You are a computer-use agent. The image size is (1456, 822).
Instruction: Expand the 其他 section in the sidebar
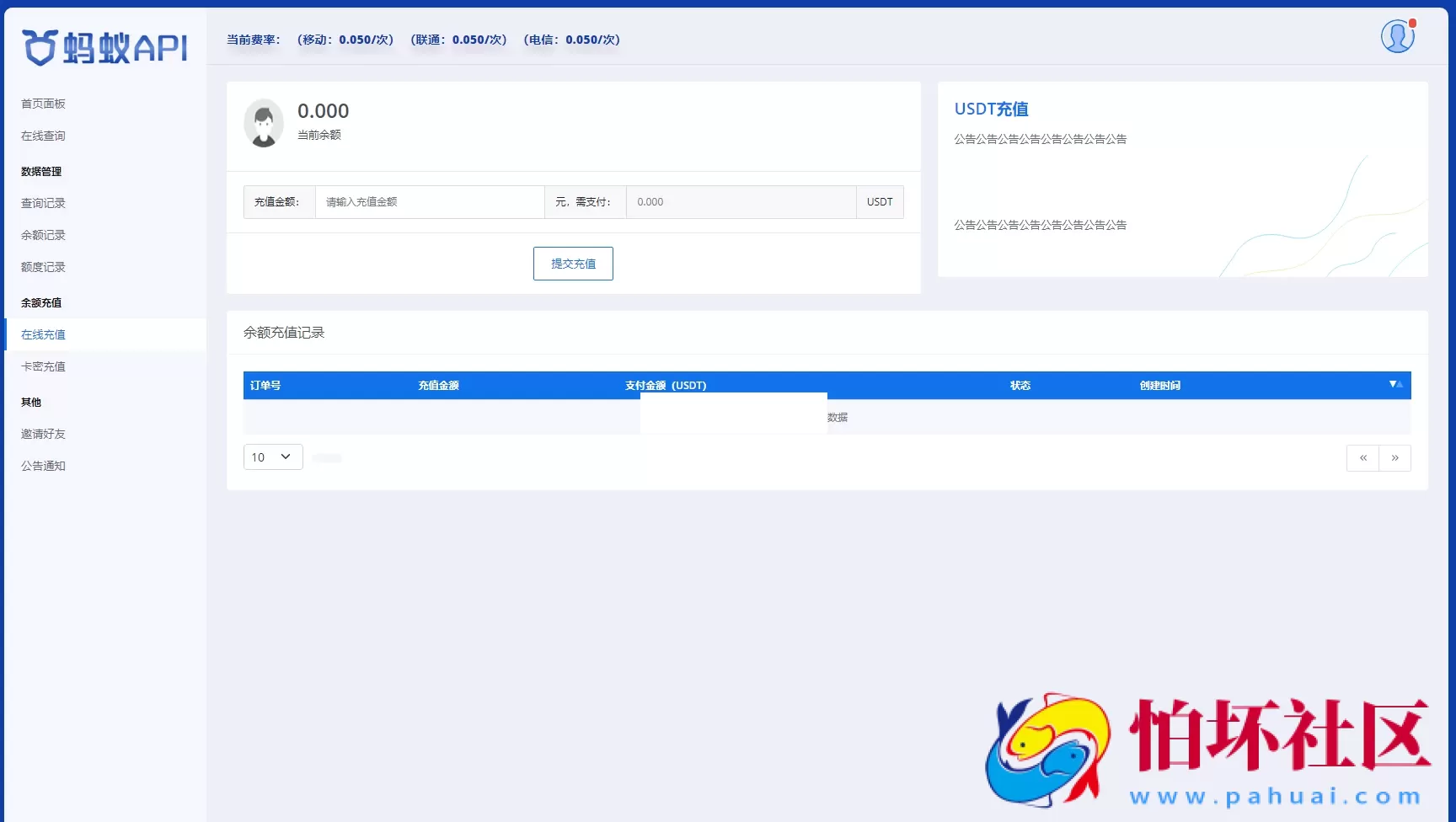coord(30,402)
